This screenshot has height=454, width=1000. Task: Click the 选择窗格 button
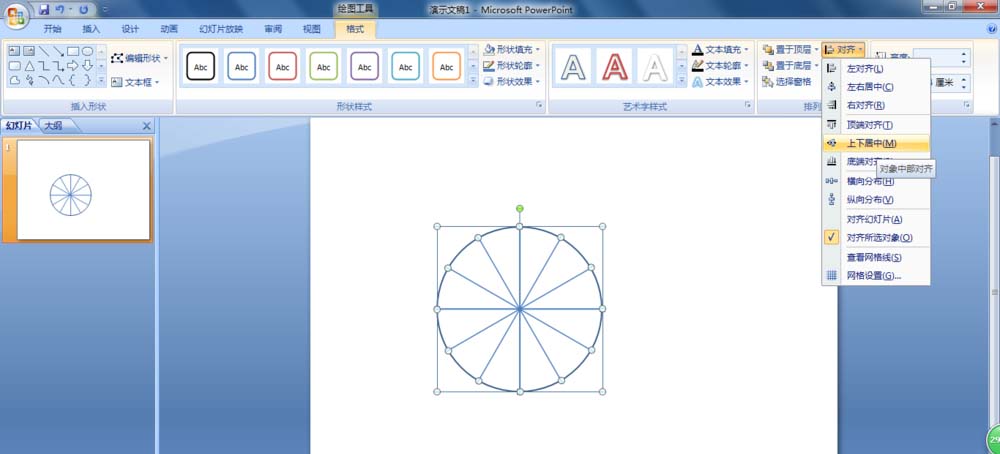787,82
